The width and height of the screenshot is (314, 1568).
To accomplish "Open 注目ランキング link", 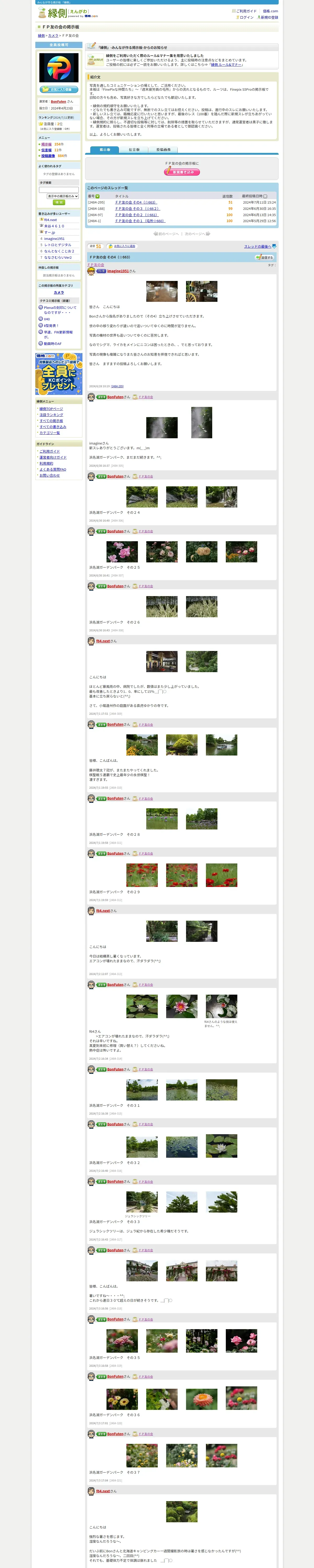I will pyautogui.click(x=51, y=415).
